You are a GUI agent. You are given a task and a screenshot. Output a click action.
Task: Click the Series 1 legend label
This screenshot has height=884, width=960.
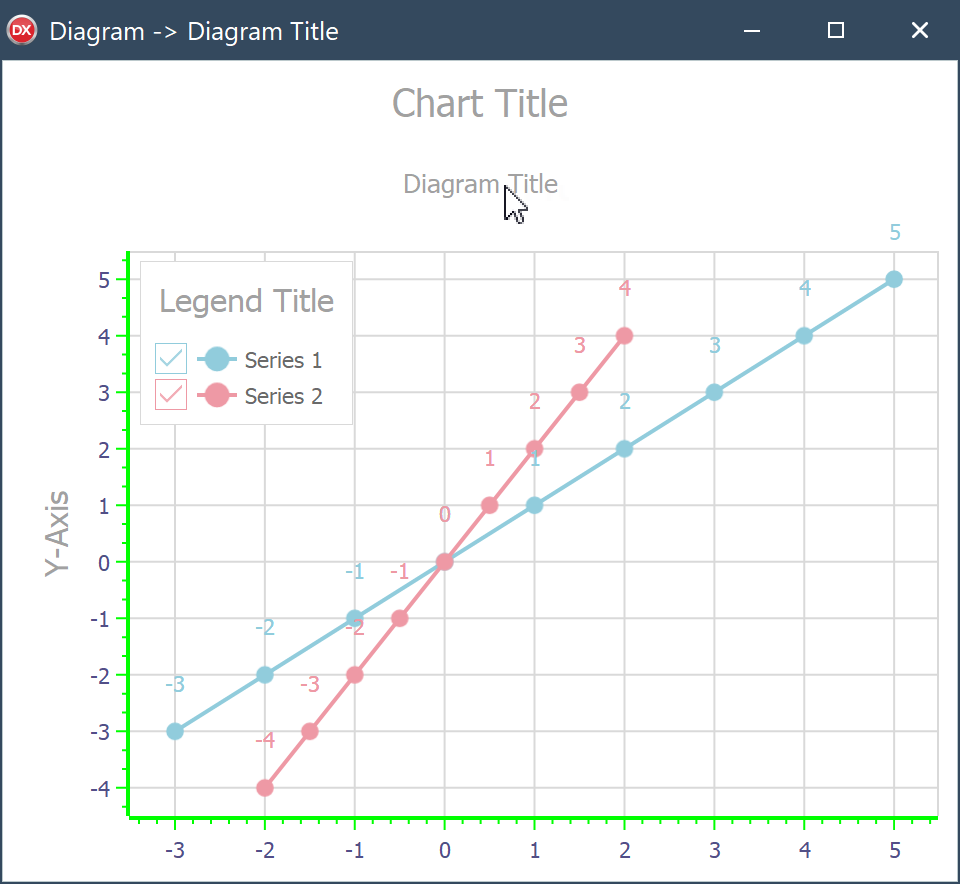click(283, 360)
